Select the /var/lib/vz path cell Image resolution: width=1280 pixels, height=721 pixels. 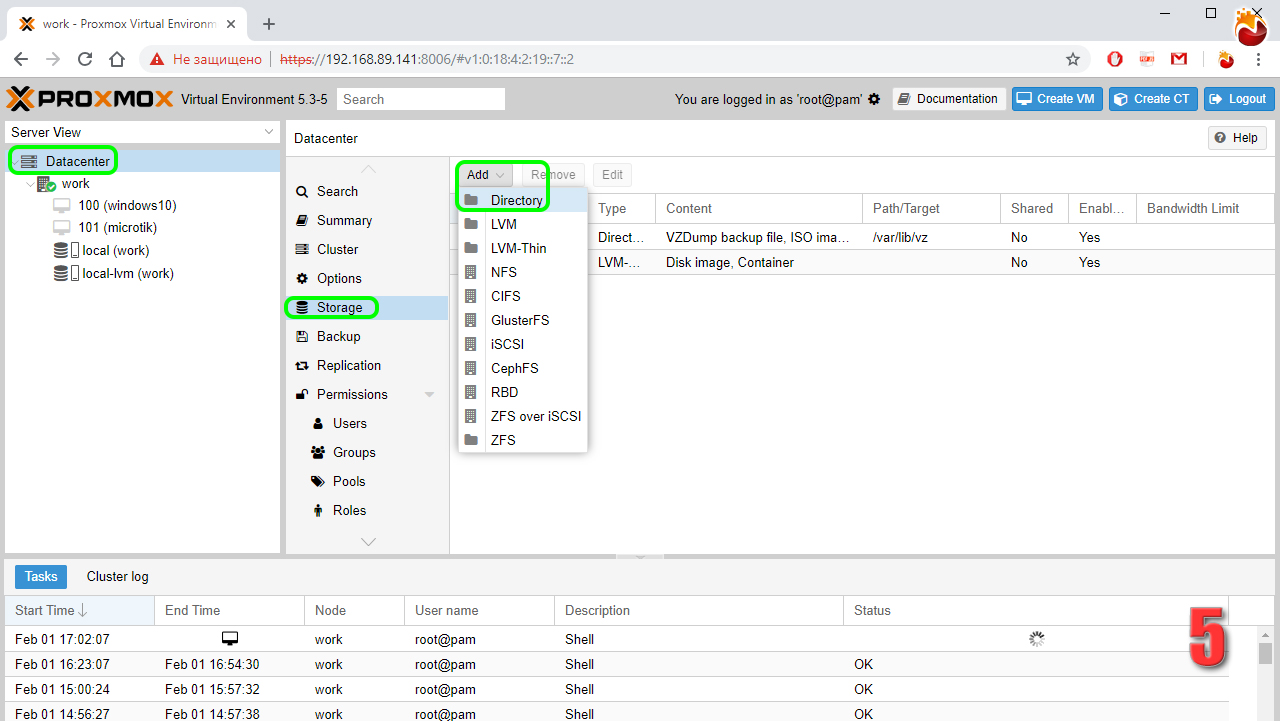click(x=930, y=237)
